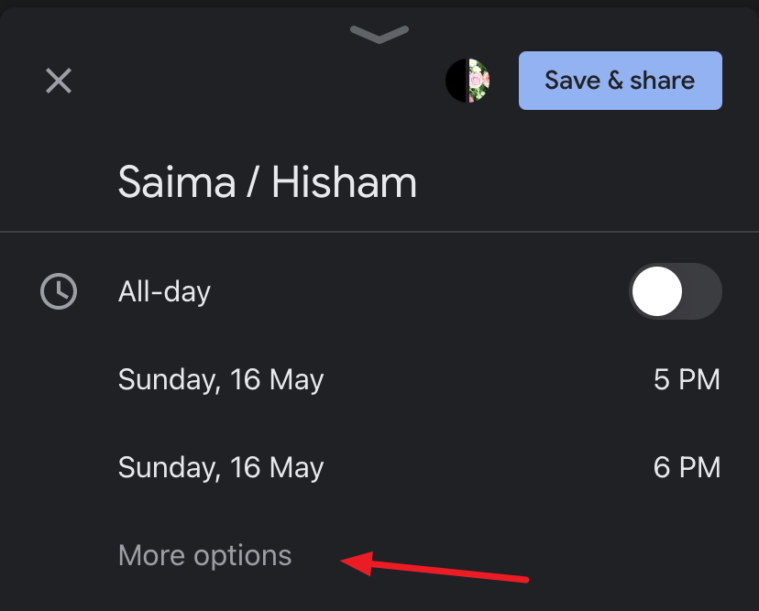Open the guest avatar thumbnail

(468, 80)
